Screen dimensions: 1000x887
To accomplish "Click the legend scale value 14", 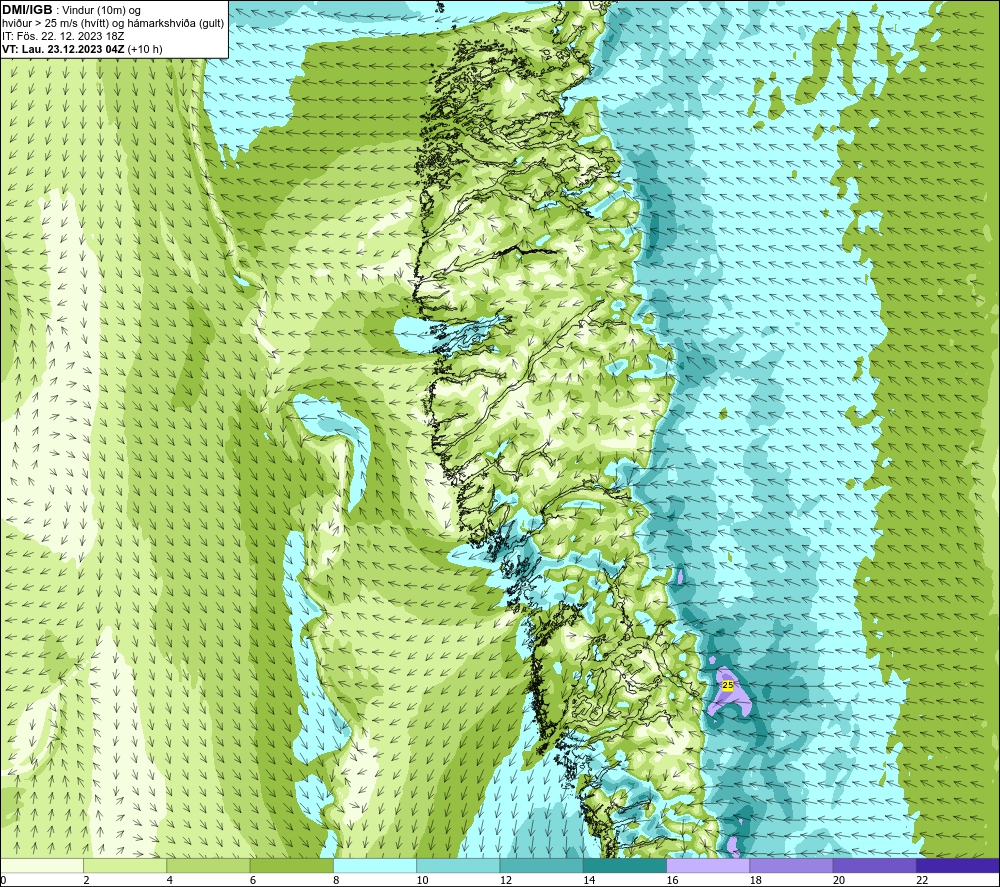I will pyautogui.click(x=589, y=881).
